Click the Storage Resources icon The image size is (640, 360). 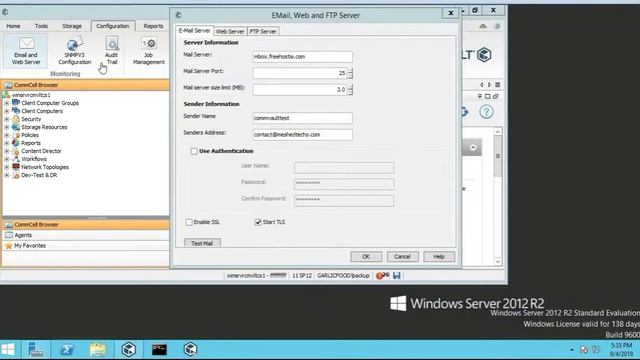coord(16,127)
